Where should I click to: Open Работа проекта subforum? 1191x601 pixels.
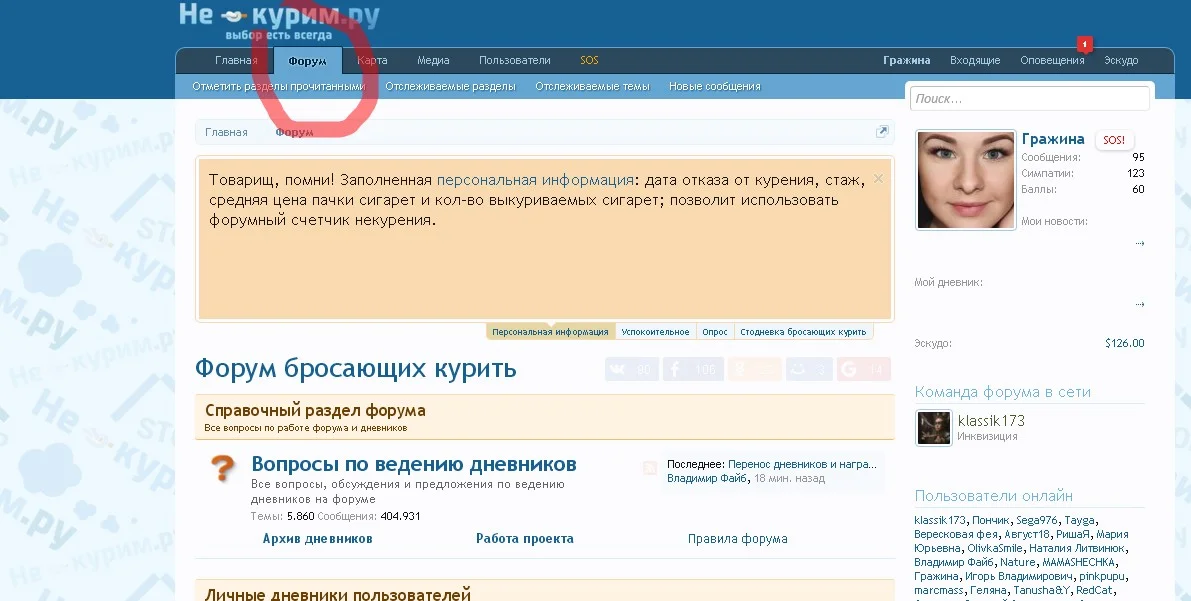click(525, 538)
